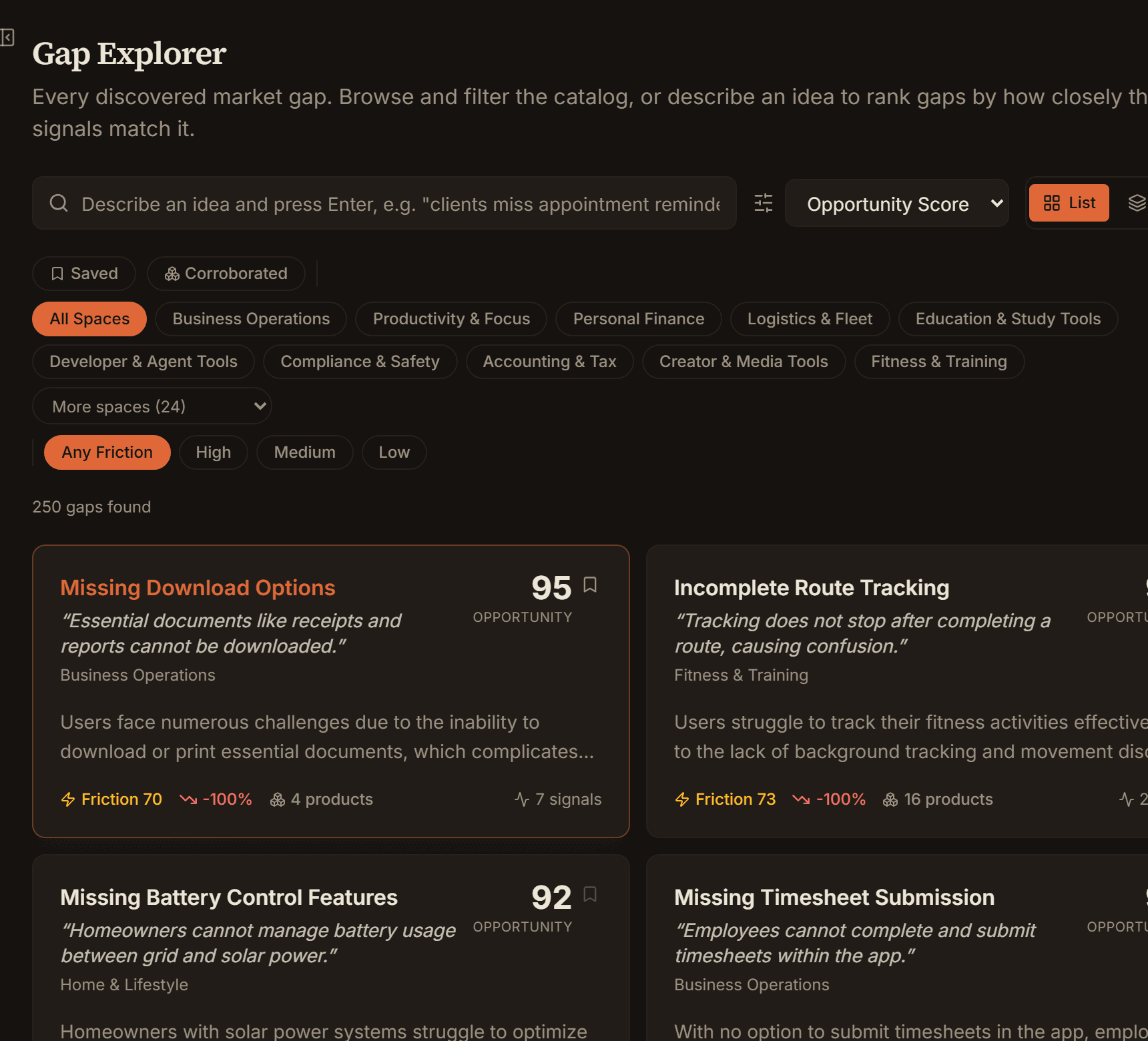
Task: Click the 7 signals activity icon
Action: pos(522,799)
